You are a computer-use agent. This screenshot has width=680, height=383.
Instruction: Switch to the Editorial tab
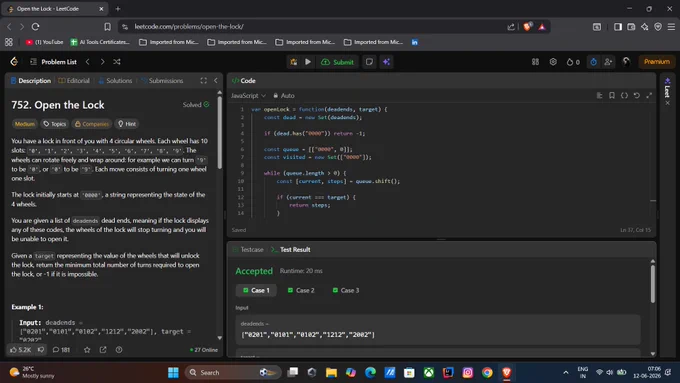pyautogui.click(x=74, y=81)
